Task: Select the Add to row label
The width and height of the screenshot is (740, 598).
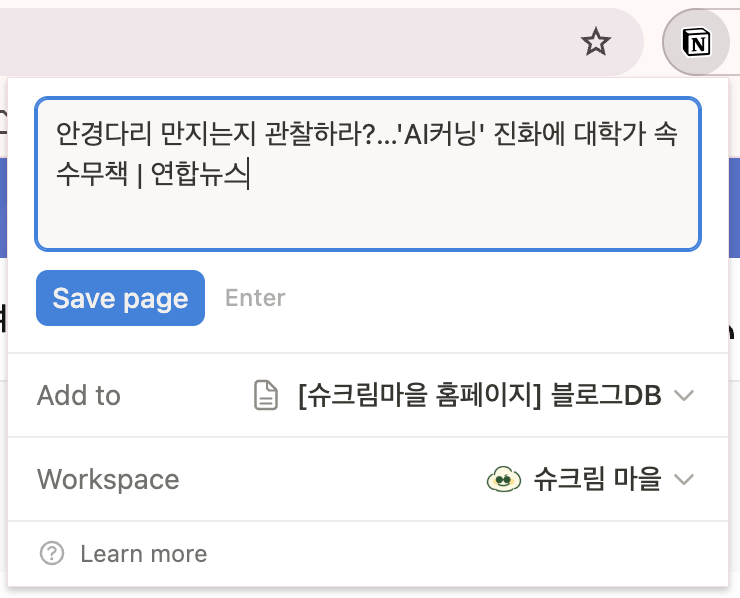Action: (79, 395)
